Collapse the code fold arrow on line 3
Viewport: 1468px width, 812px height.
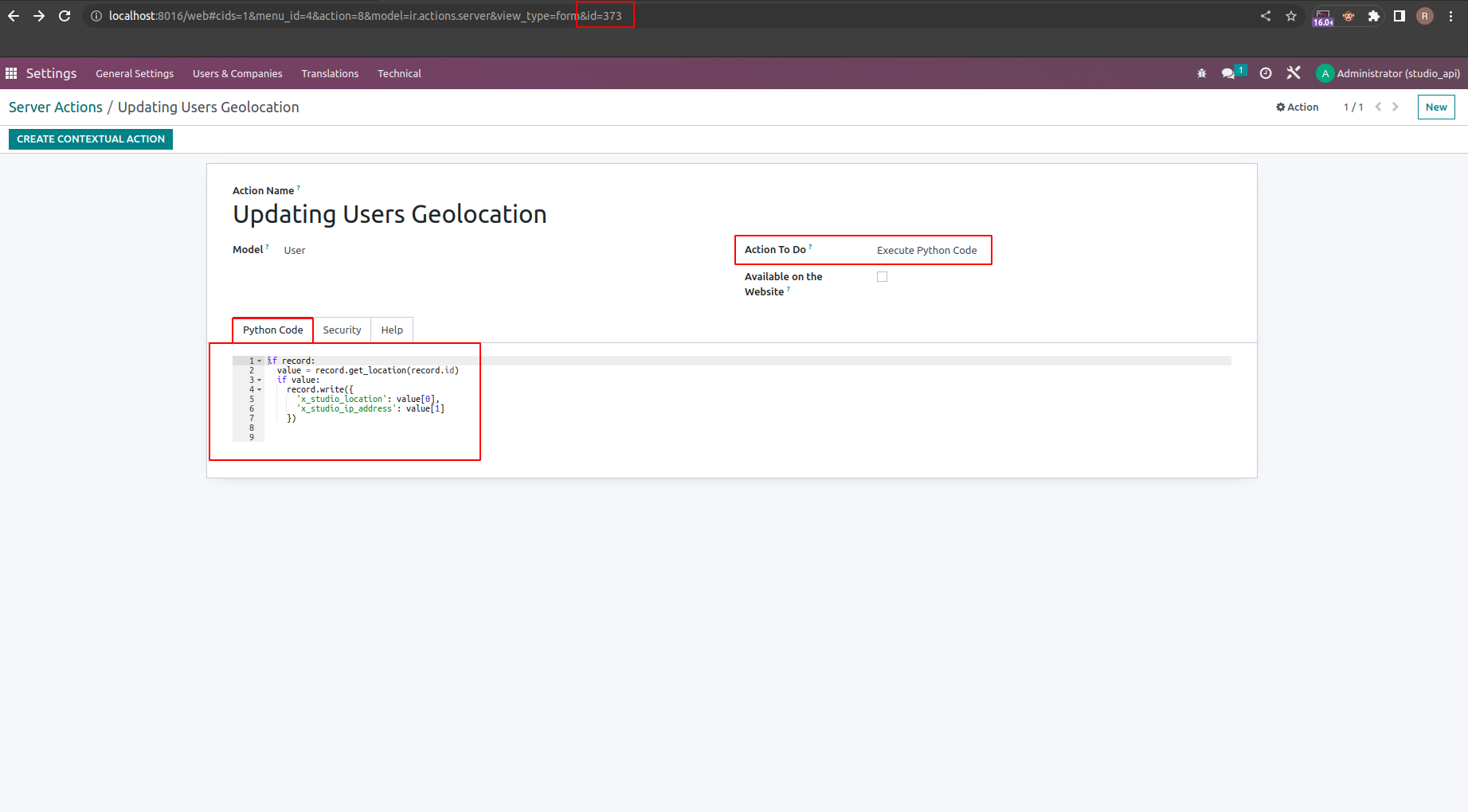click(x=260, y=380)
